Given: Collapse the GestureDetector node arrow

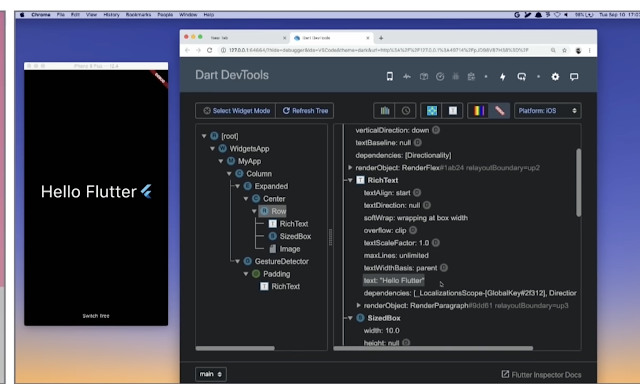Looking at the screenshot, I should click(238, 261).
